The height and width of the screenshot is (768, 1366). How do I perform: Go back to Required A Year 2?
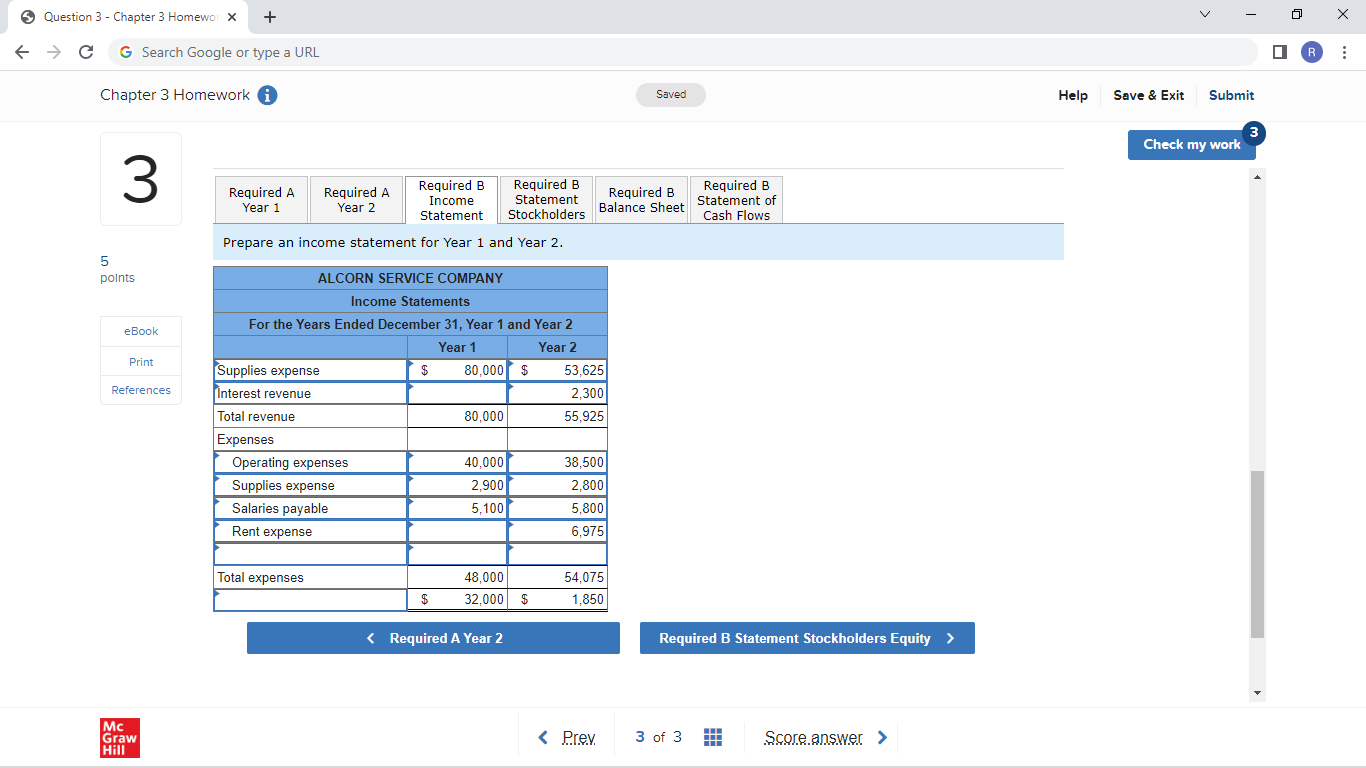pyautogui.click(x=433, y=638)
